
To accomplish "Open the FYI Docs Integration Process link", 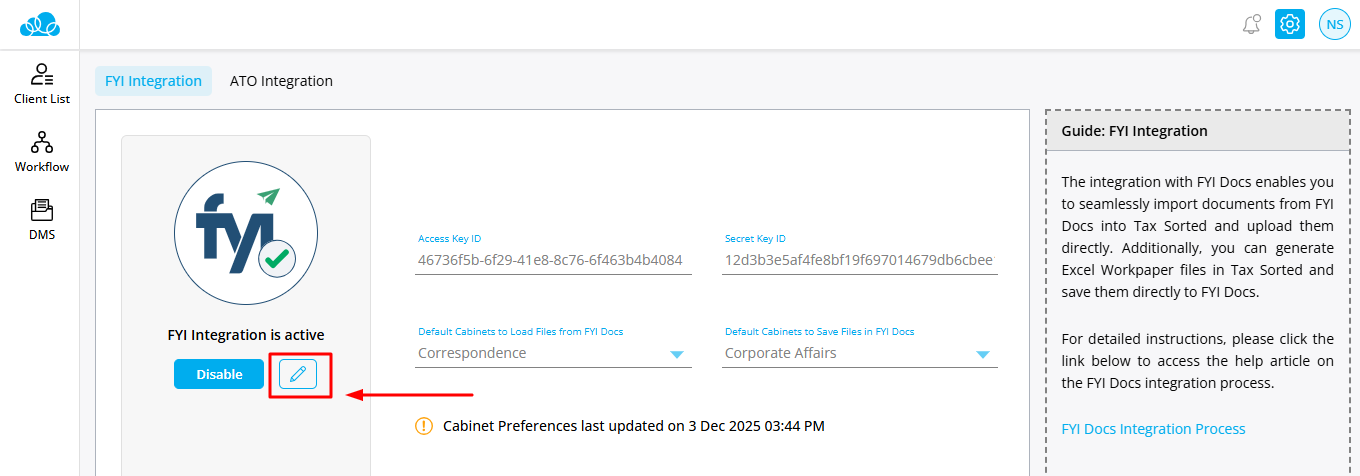I will [1153, 429].
